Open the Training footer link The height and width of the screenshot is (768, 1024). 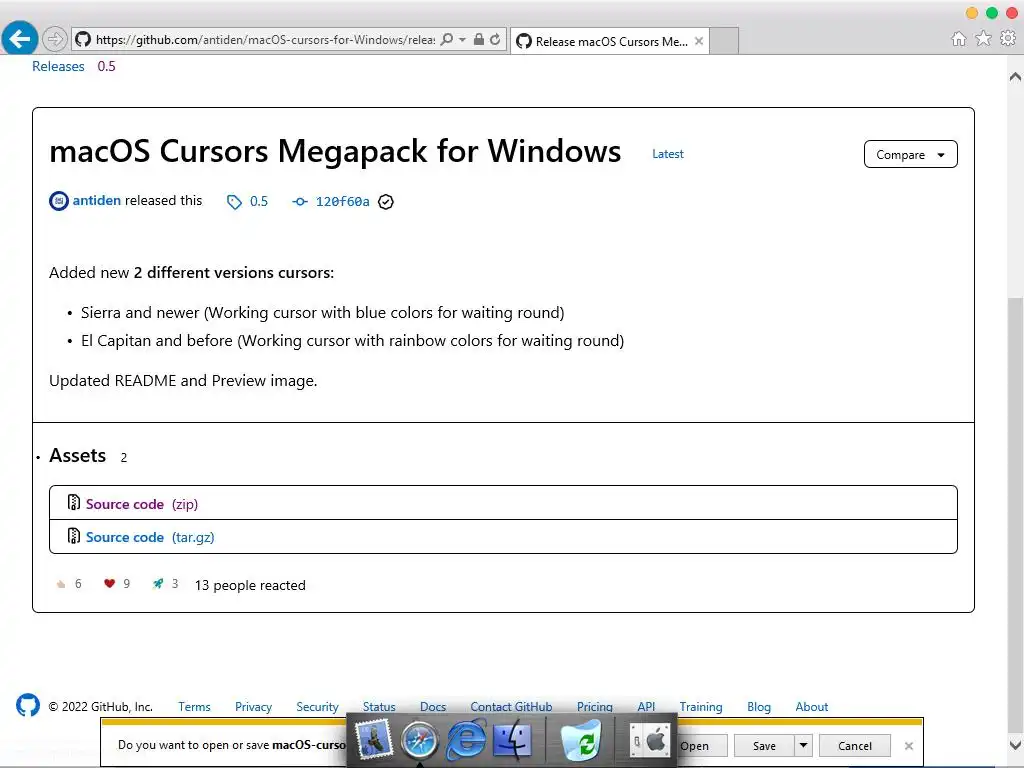pyautogui.click(x=701, y=707)
